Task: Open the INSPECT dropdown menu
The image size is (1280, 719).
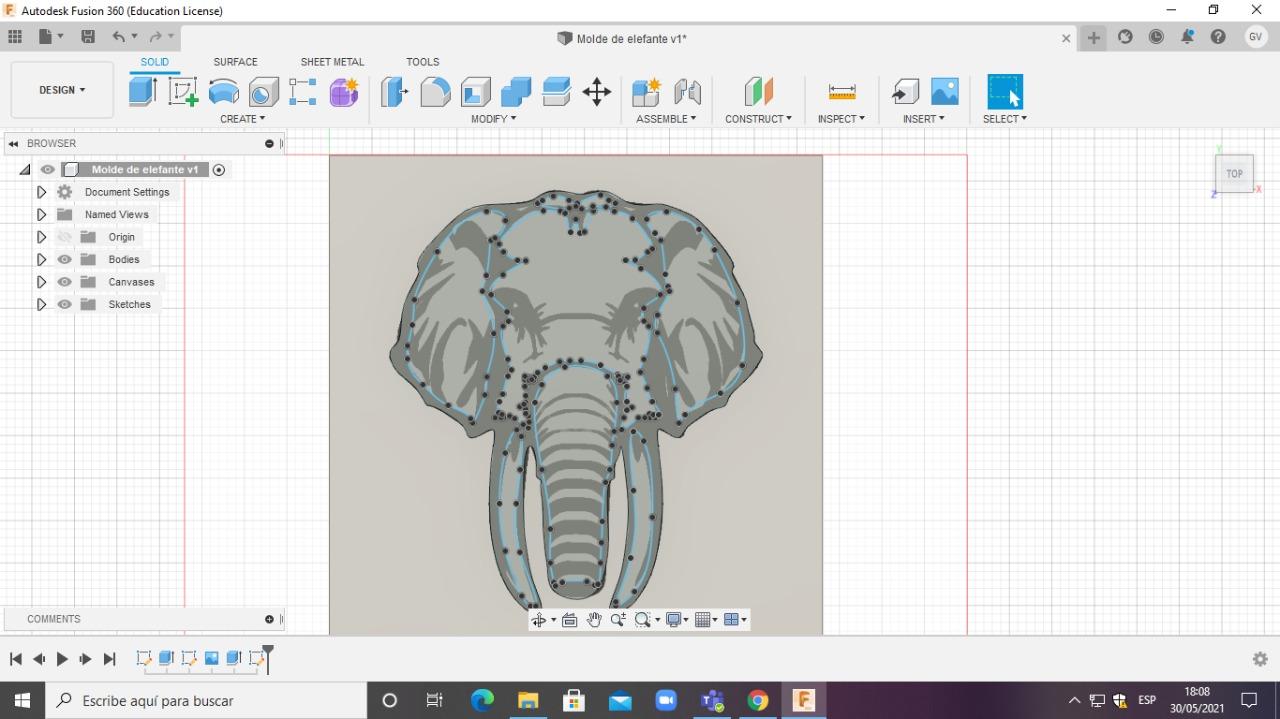Action: 841,119
